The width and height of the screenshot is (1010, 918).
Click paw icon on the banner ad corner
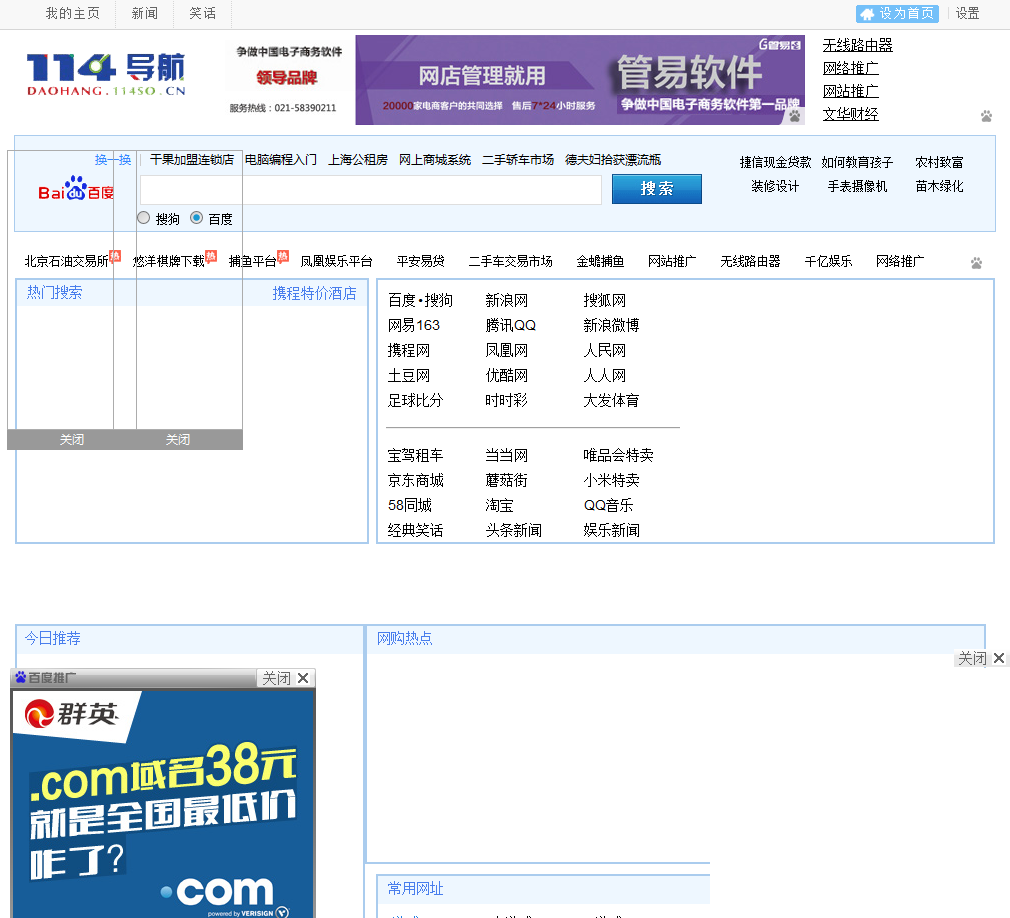point(795,116)
